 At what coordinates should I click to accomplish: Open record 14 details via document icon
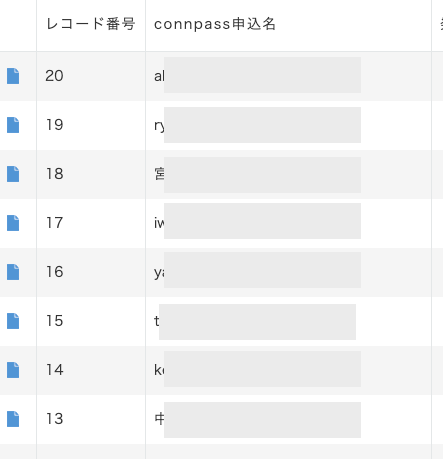point(13,370)
